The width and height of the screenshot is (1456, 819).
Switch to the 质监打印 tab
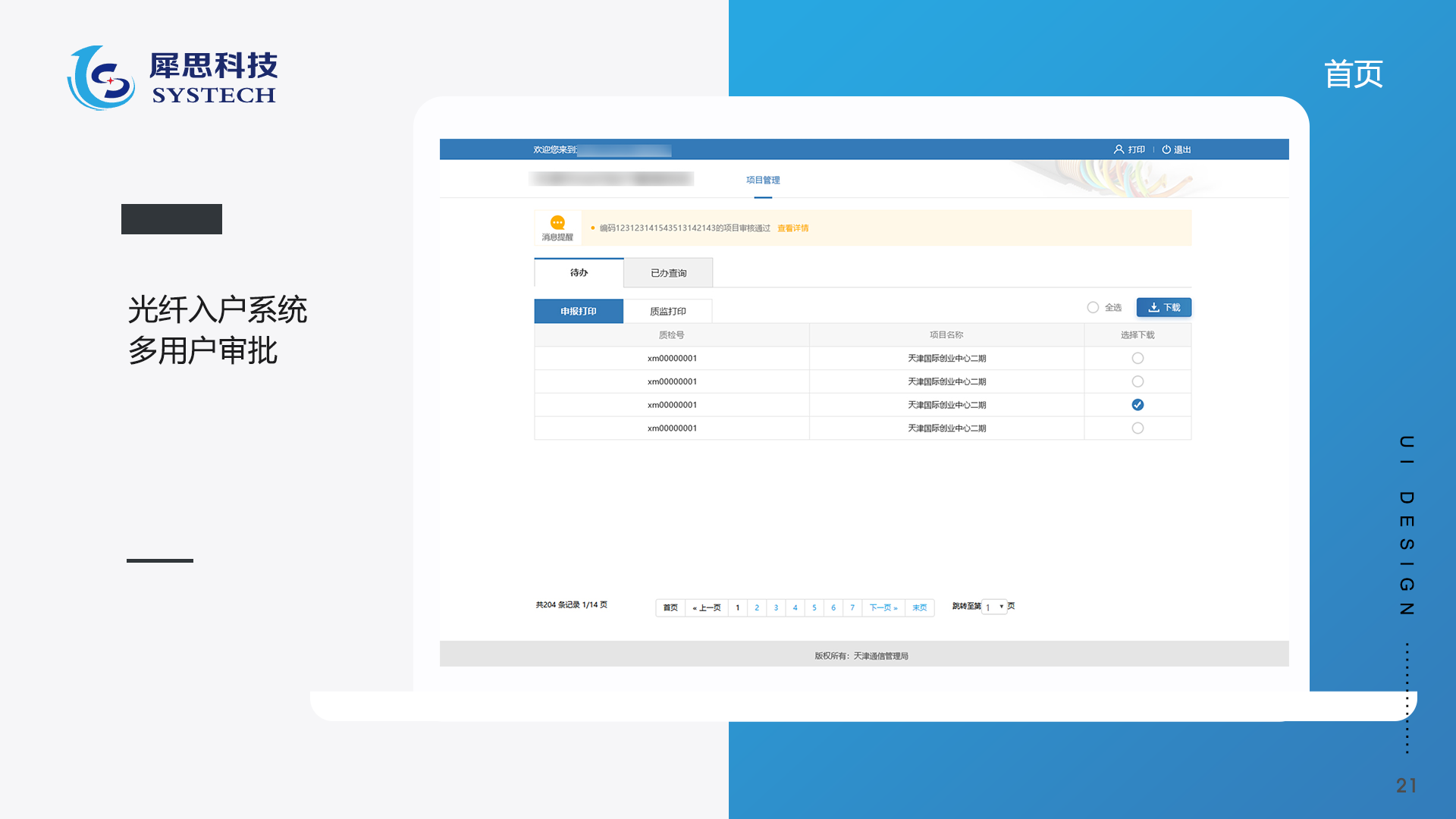(667, 311)
